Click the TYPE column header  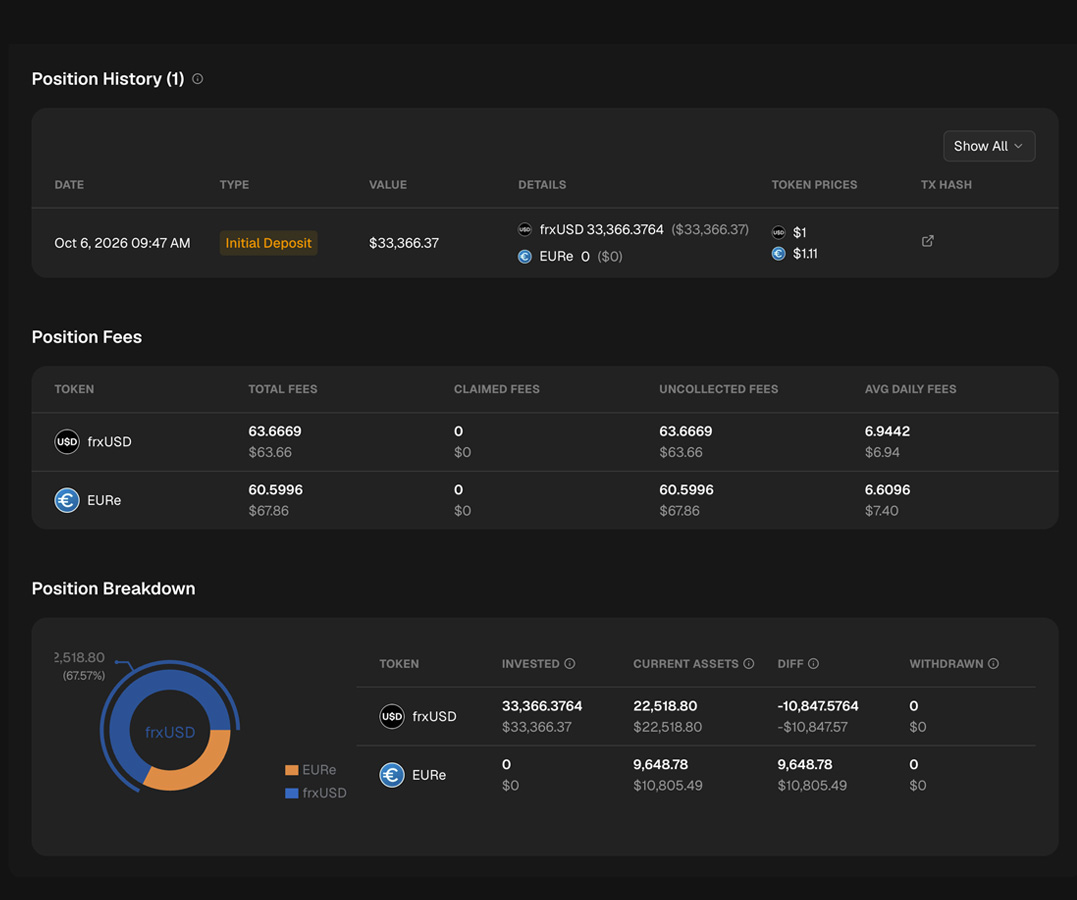pyautogui.click(x=234, y=185)
